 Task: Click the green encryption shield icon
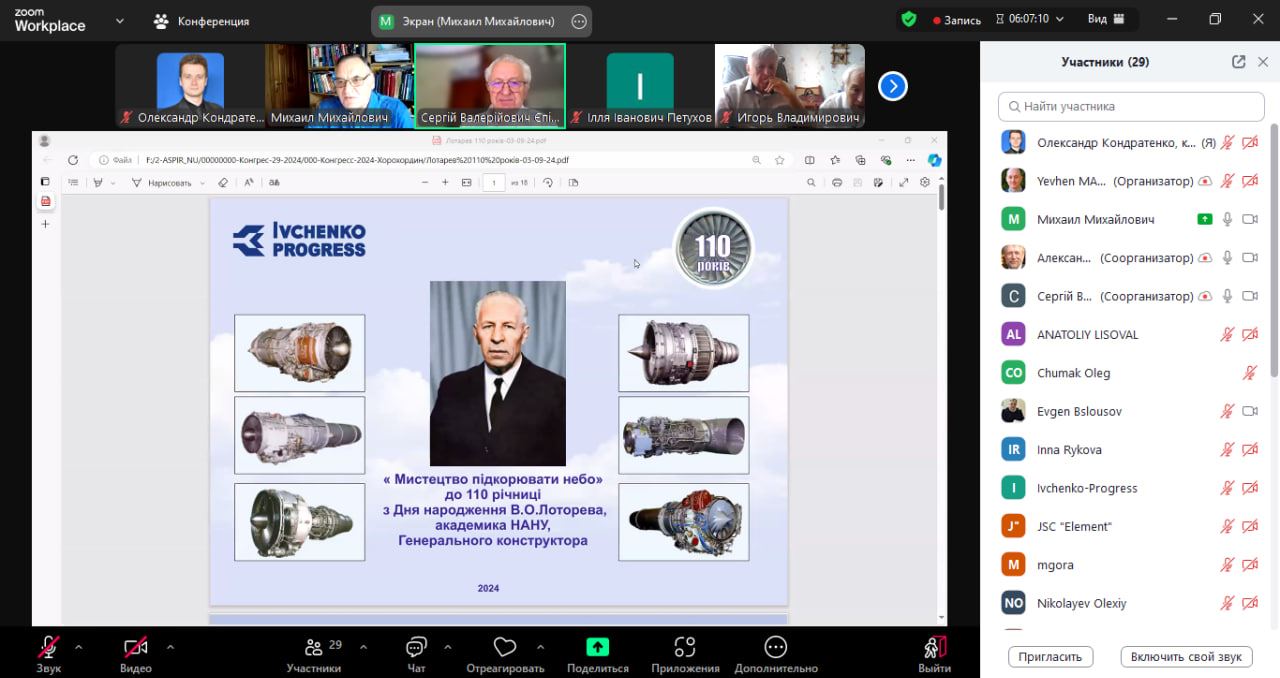coord(908,19)
